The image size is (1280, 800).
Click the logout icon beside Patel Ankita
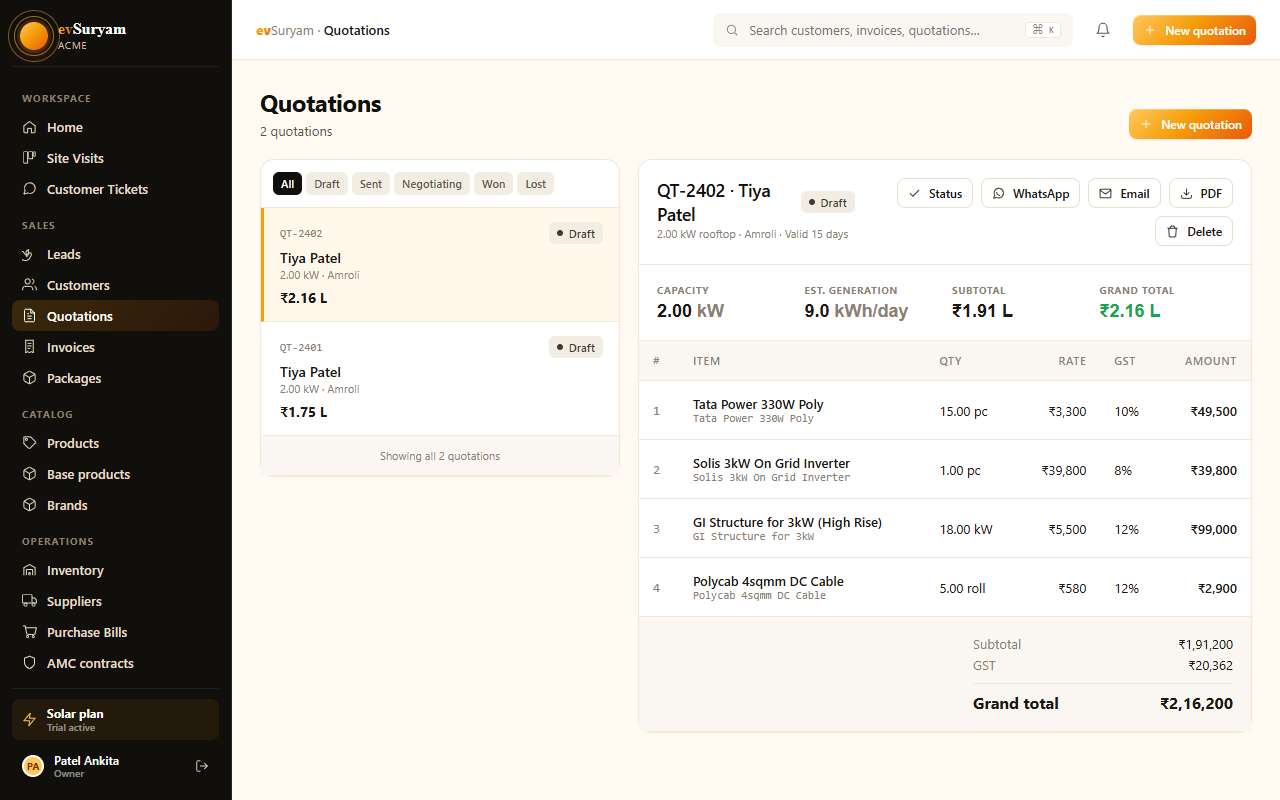[202, 766]
